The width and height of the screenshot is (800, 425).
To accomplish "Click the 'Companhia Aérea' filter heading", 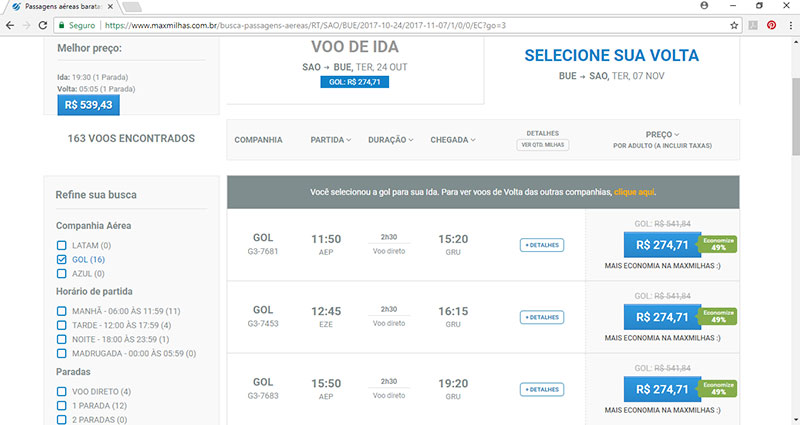I will 93,226.
